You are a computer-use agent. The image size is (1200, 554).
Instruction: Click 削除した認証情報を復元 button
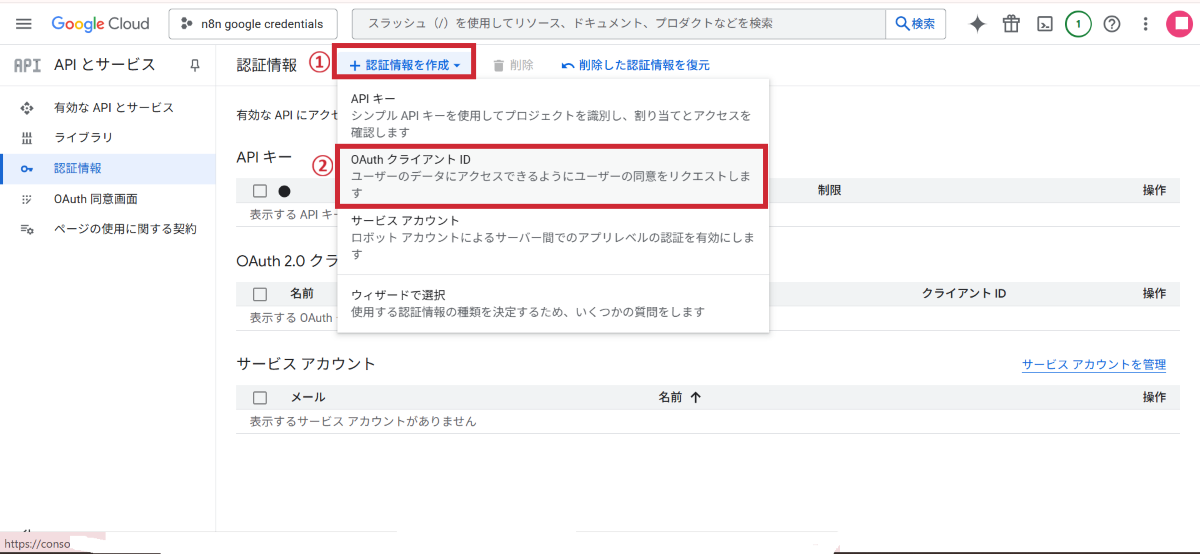click(x=636, y=65)
